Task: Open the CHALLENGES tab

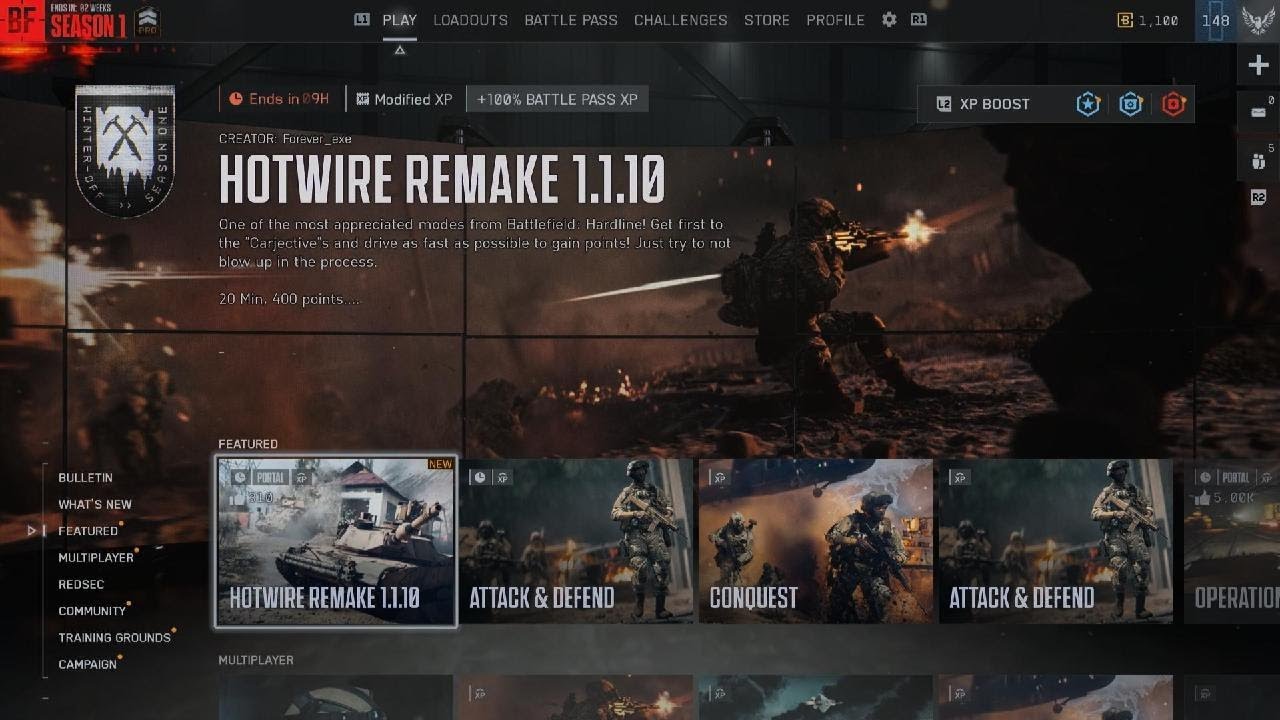Action: [x=681, y=20]
